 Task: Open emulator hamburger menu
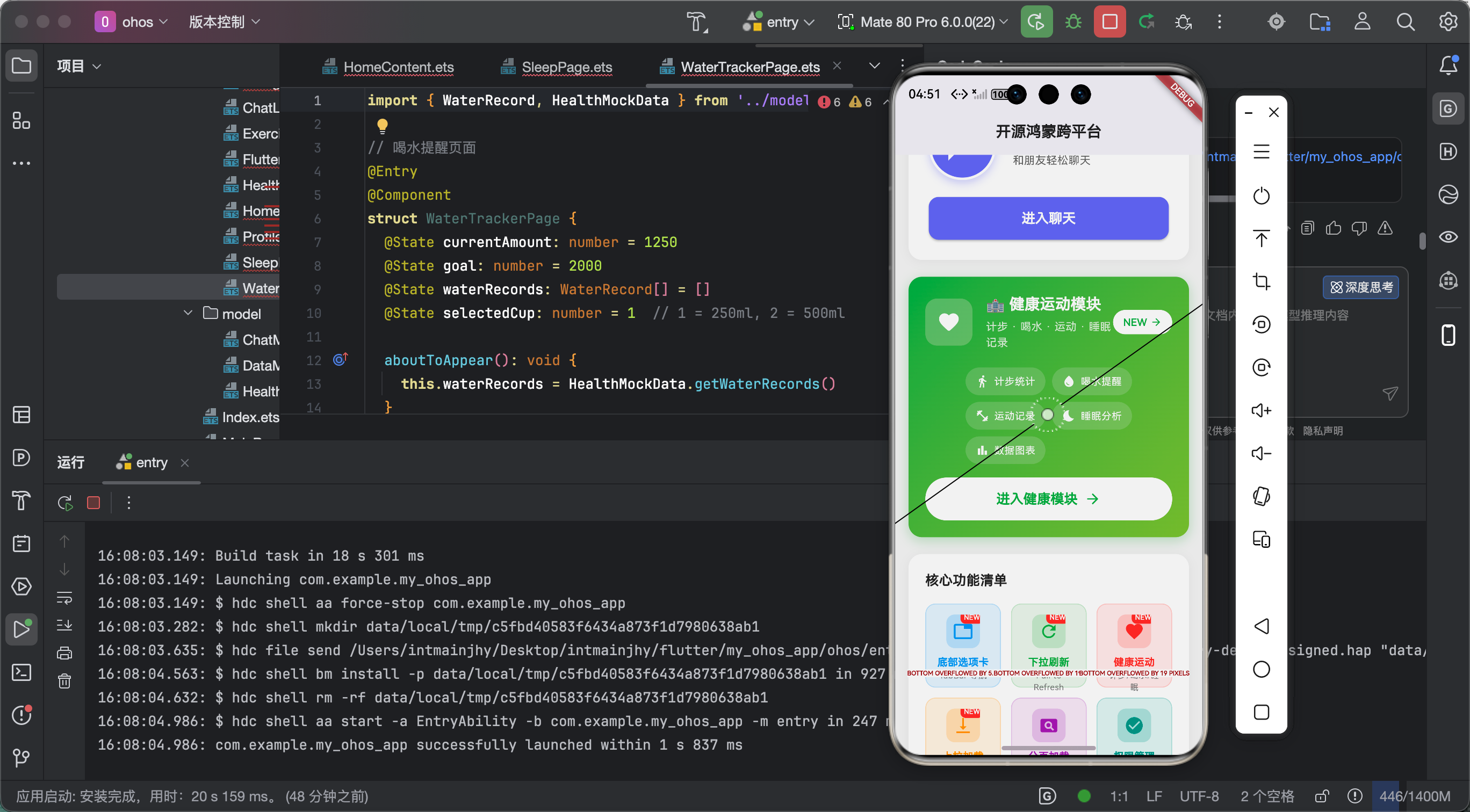tap(1261, 151)
